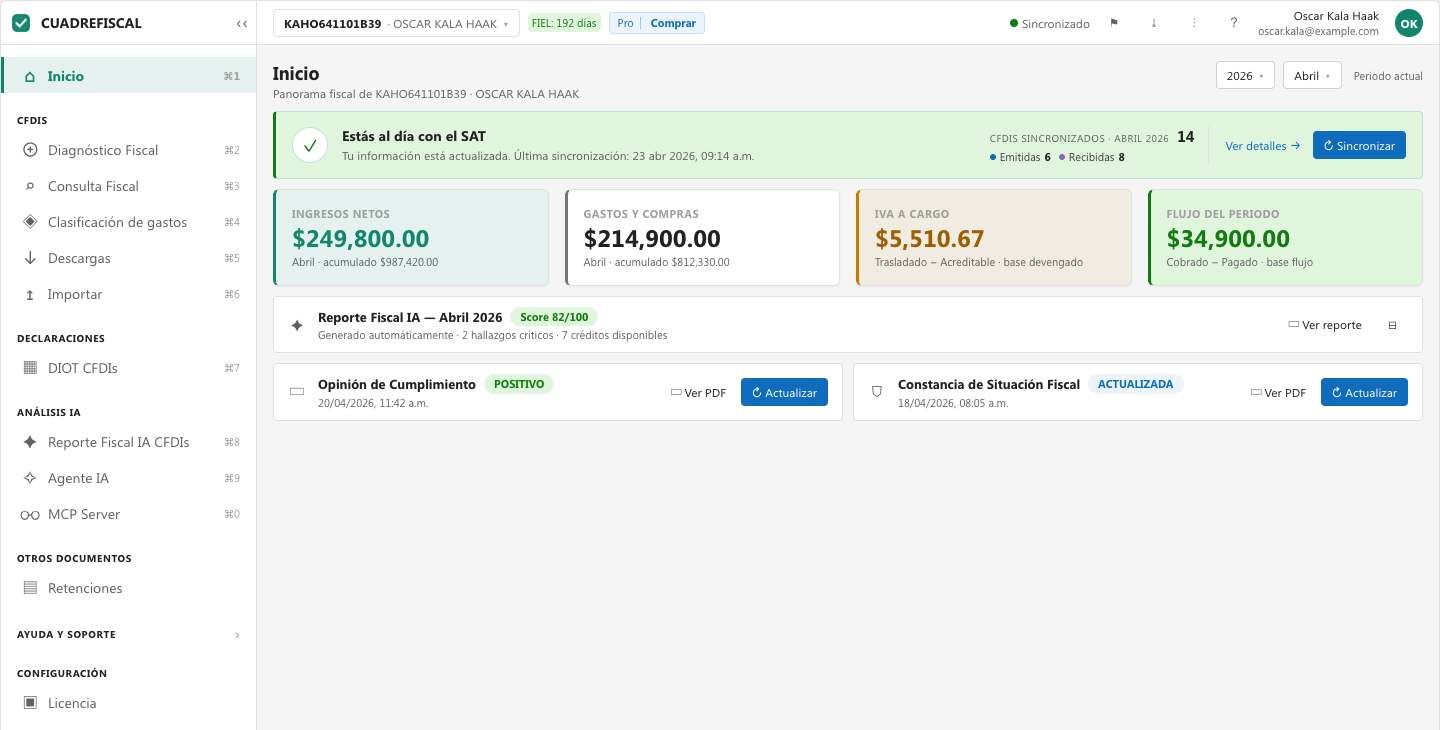The image size is (1440, 730).
Task: Click the FIEL: 192 días badge
Action: tap(564, 23)
